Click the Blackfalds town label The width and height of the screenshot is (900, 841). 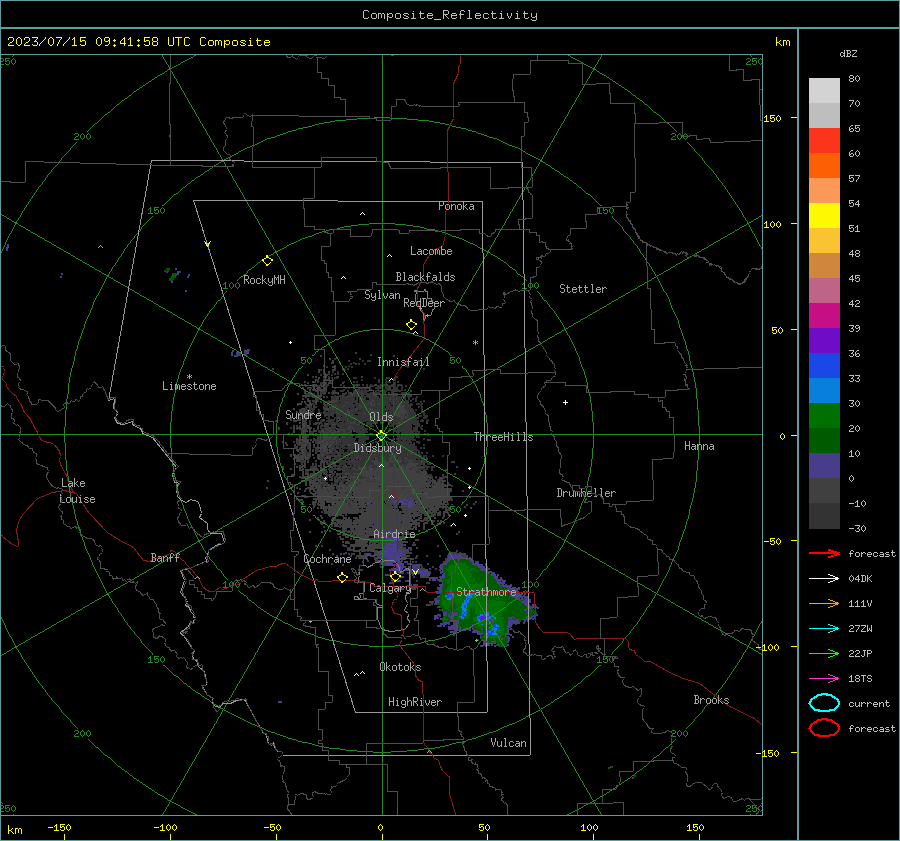click(x=425, y=277)
